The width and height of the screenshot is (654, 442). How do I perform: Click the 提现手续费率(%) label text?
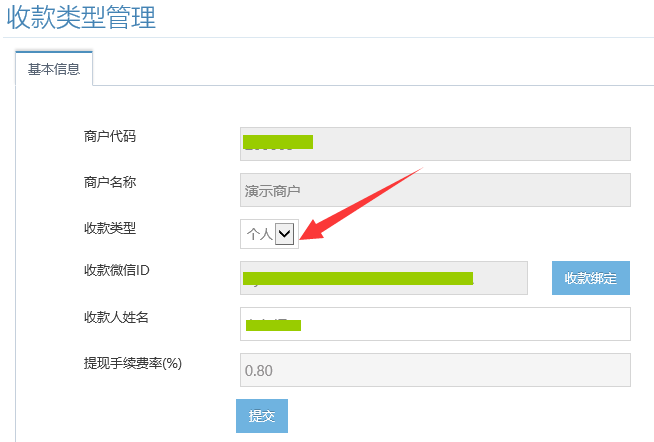[133, 363]
